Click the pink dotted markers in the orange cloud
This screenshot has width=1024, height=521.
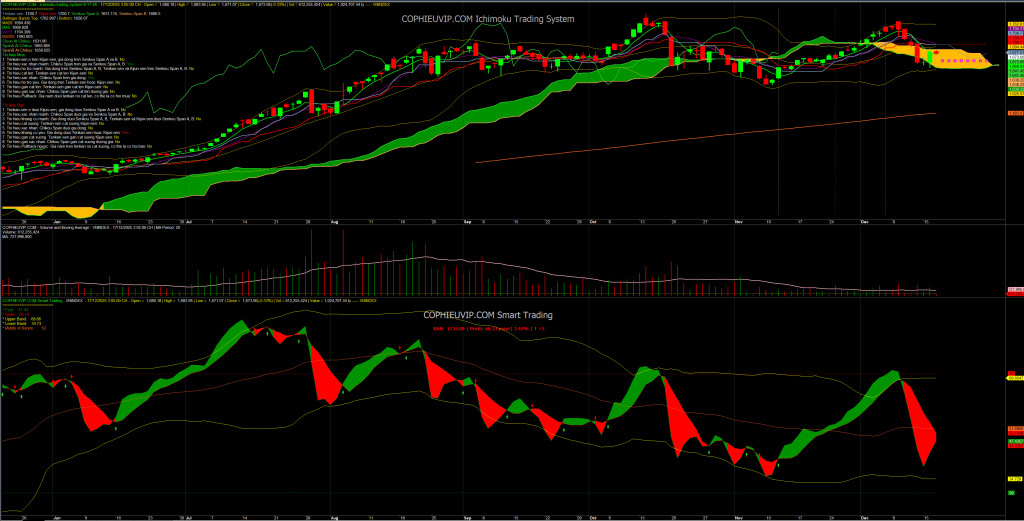point(955,60)
